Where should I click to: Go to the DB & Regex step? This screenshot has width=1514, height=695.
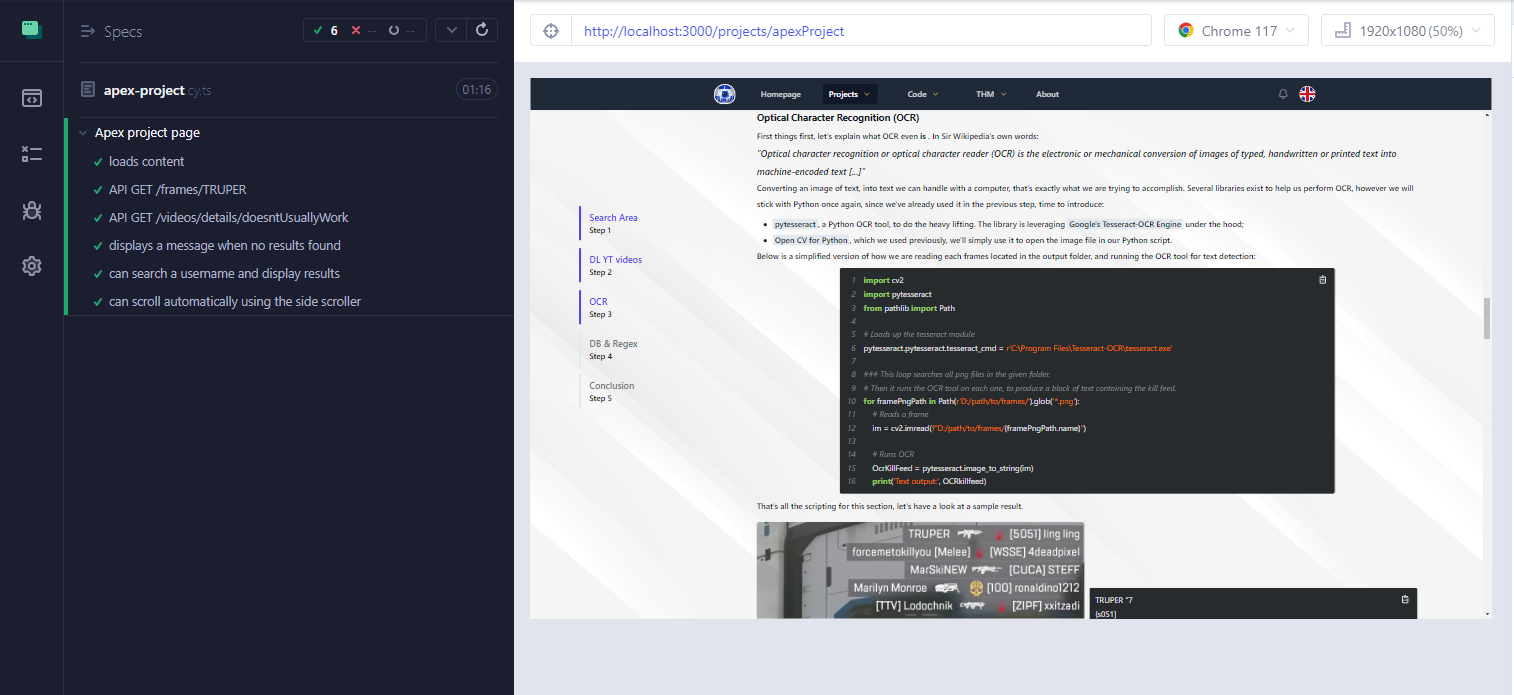[613, 349]
